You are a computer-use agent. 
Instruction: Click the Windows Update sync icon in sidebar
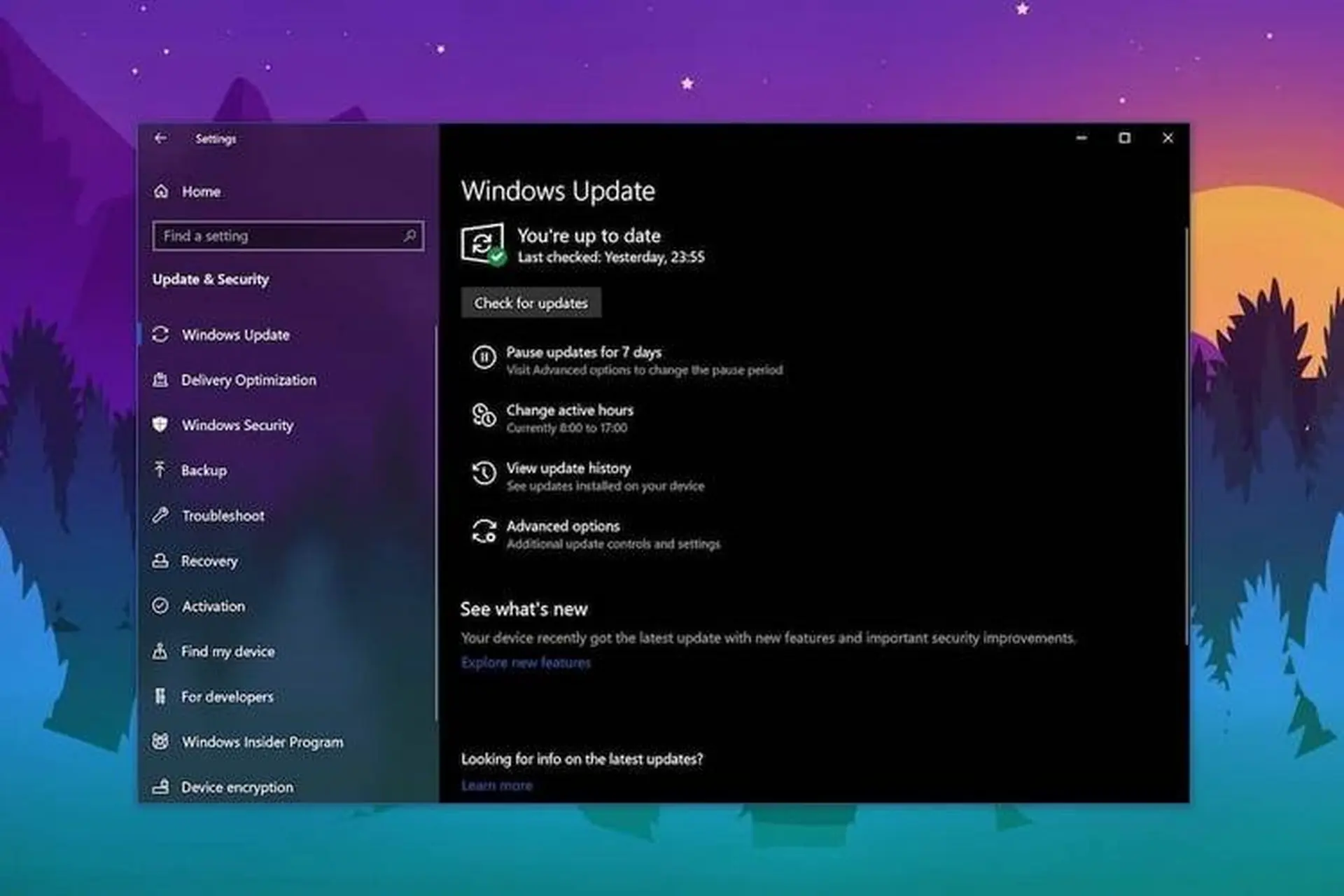[160, 335]
